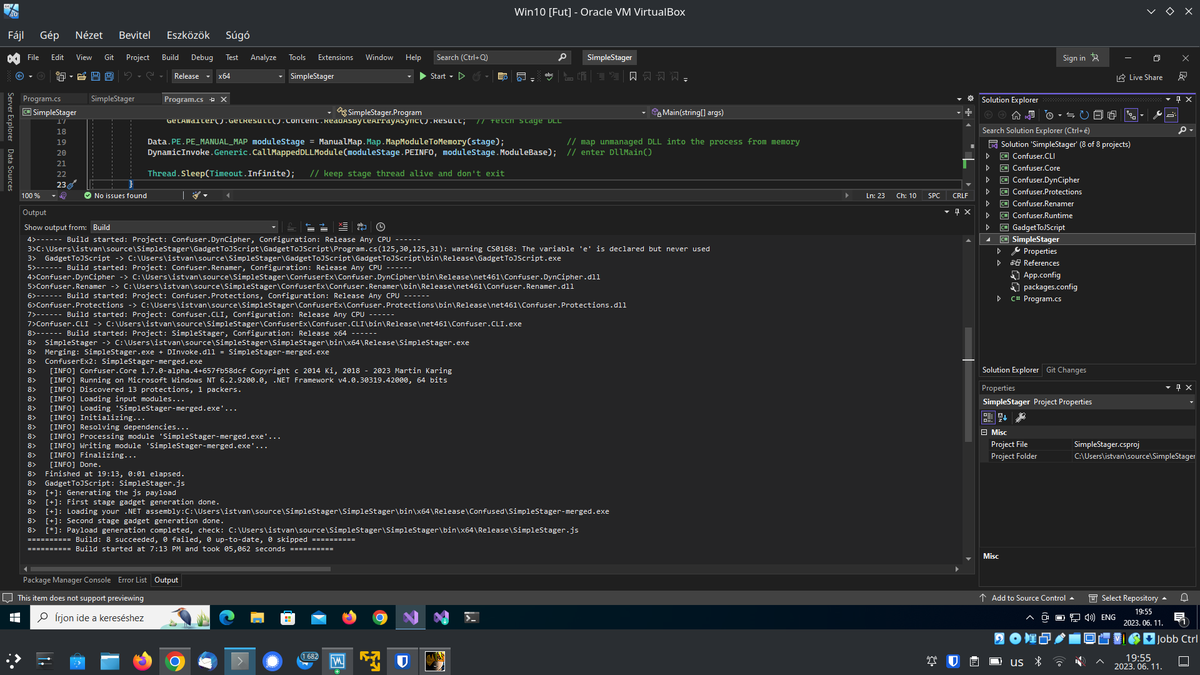Open the Analyze menu
The width and height of the screenshot is (1200, 675).
click(263, 57)
